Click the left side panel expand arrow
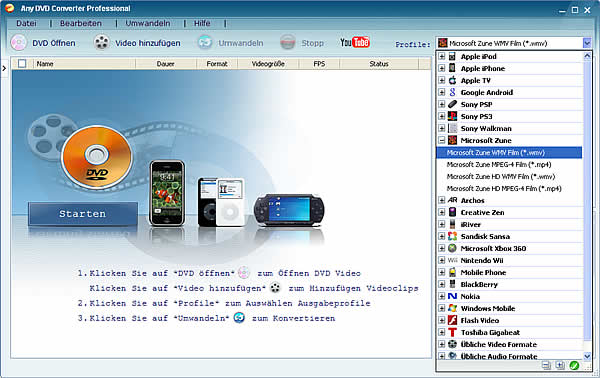Viewport: 600px width, 378px height. coord(4,68)
